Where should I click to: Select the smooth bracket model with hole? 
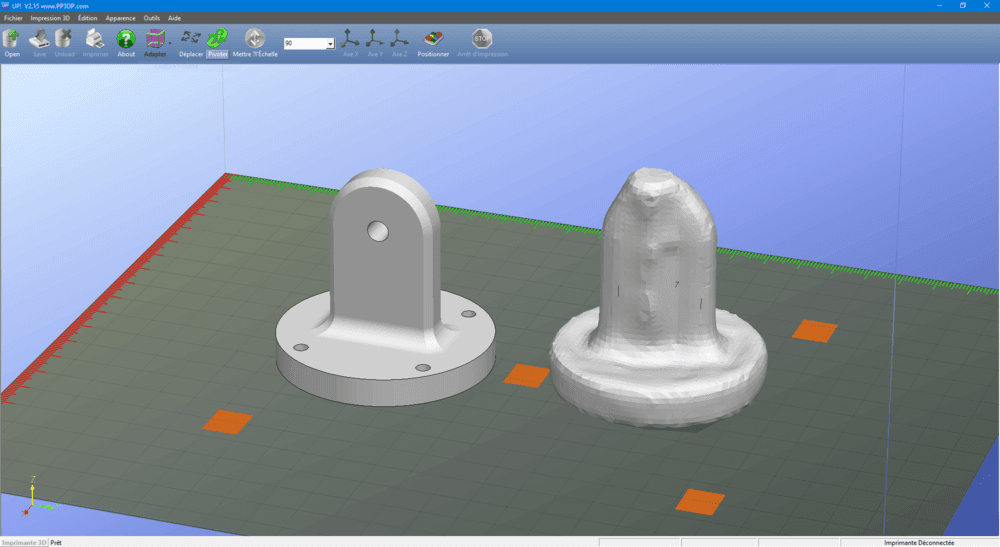[385, 287]
